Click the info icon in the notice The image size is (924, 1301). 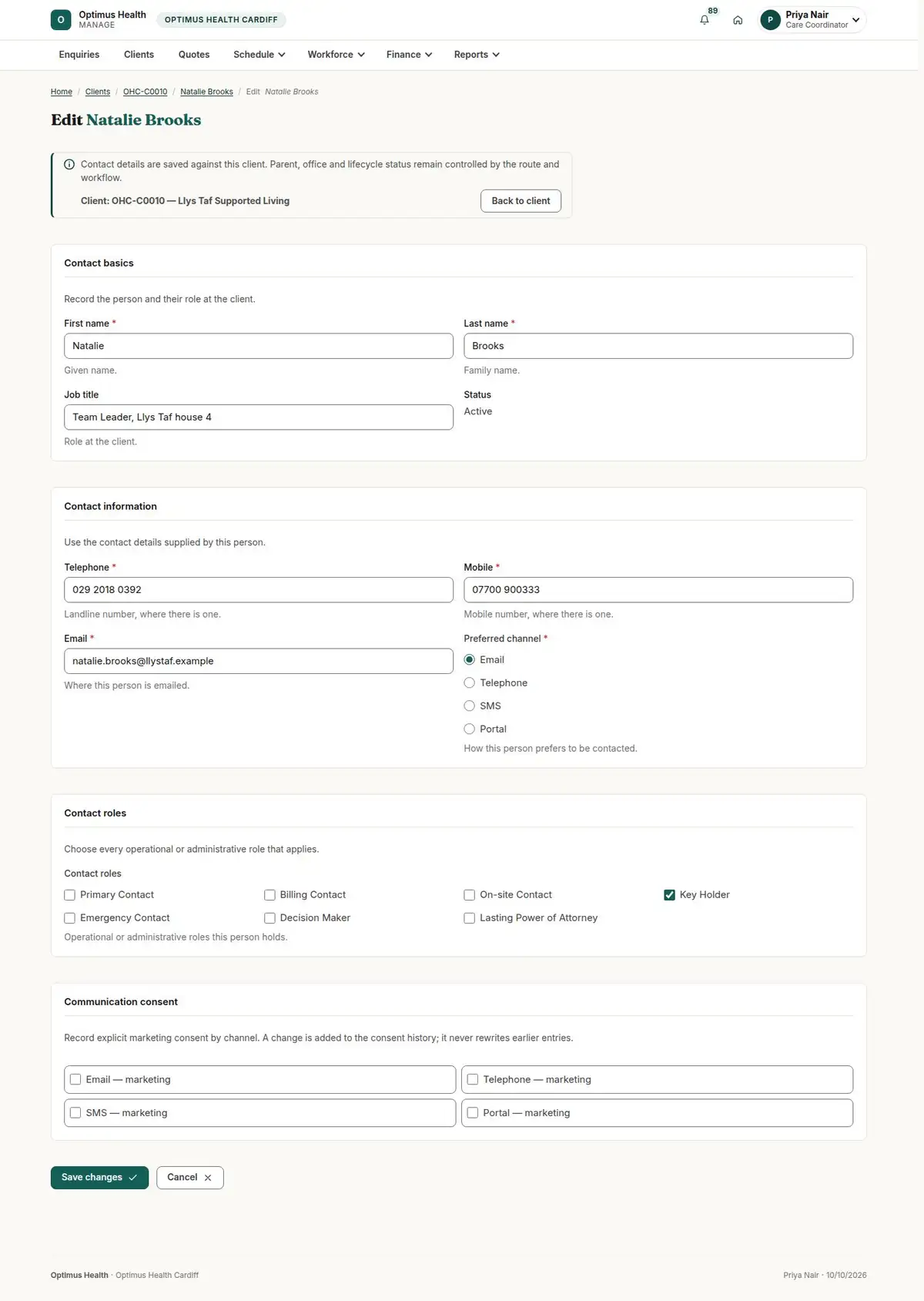pyautogui.click(x=69, y=164)
